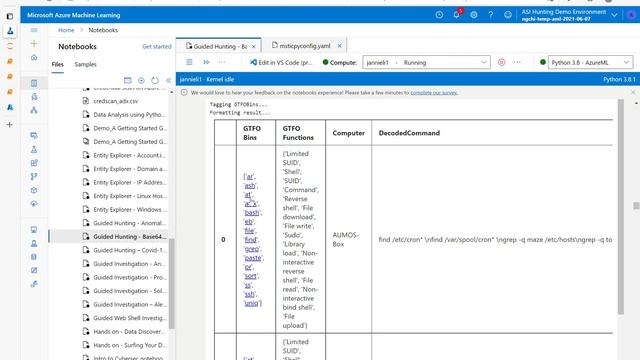Switch to the Samples tab

coord(85,64)
